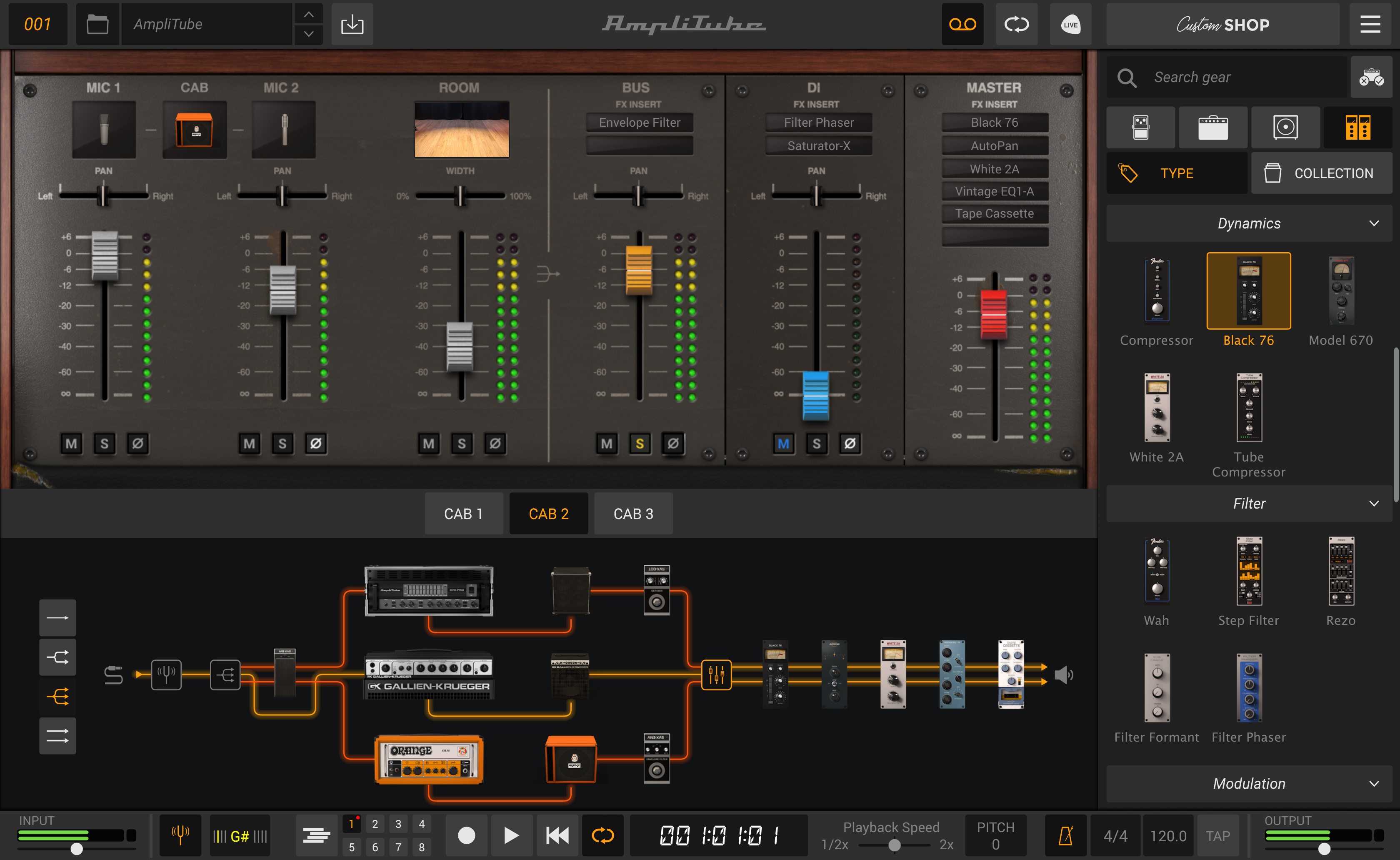This screenshot has width=1400, height=860.
Task: Toggle phase invert on MIC 1
Action: pyautogui.click(x=138, y=444)
